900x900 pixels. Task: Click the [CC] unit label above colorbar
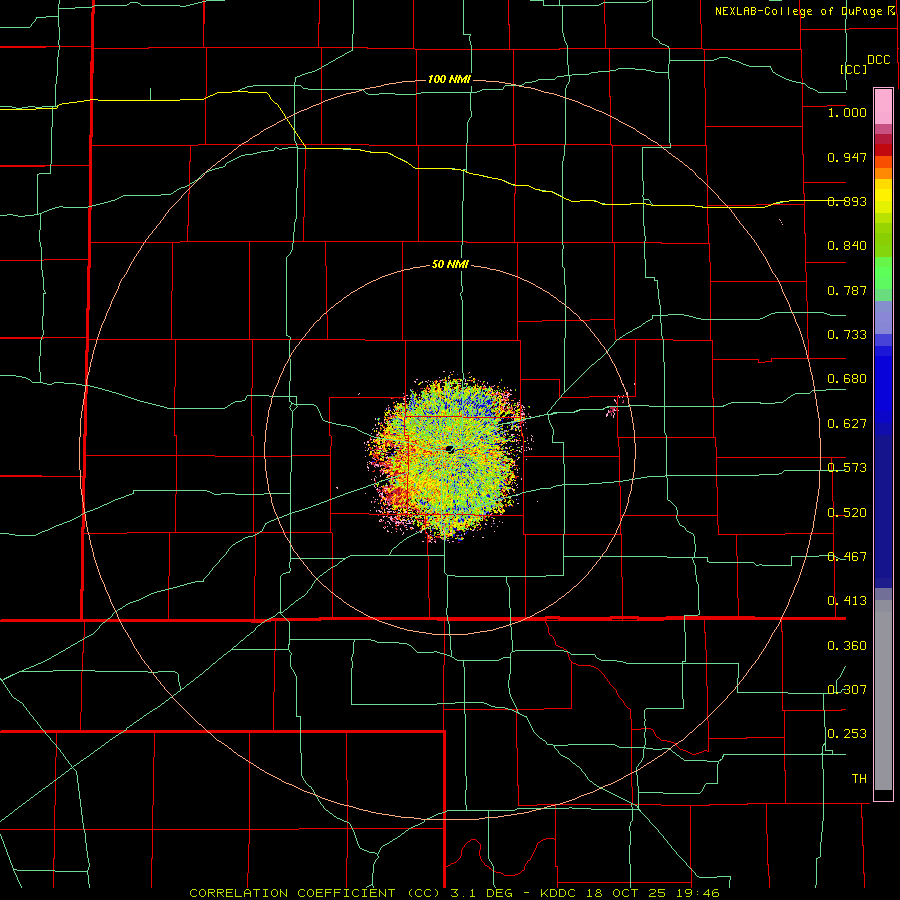[x=854, y=69]
